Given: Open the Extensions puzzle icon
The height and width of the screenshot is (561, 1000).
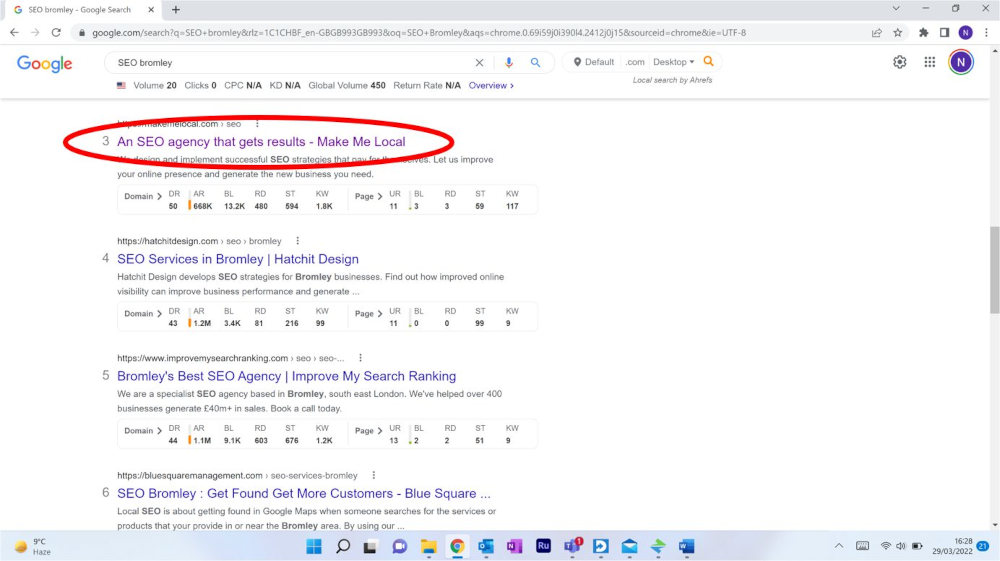Looking at the screenshot, I should [x=923, y=33].
